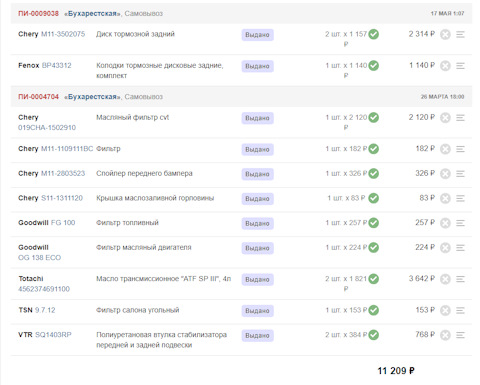Select order date 17 МАЯ 1:07

tap(447, 13)
